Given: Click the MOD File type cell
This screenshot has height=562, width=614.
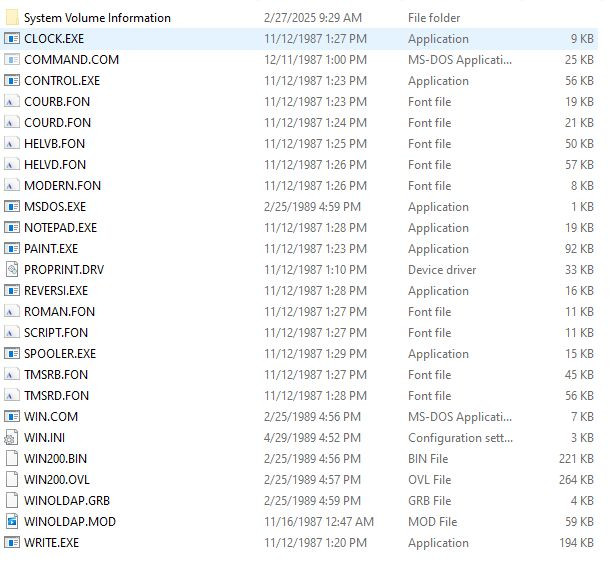Looking at the screenshot, I should [432, 521].
